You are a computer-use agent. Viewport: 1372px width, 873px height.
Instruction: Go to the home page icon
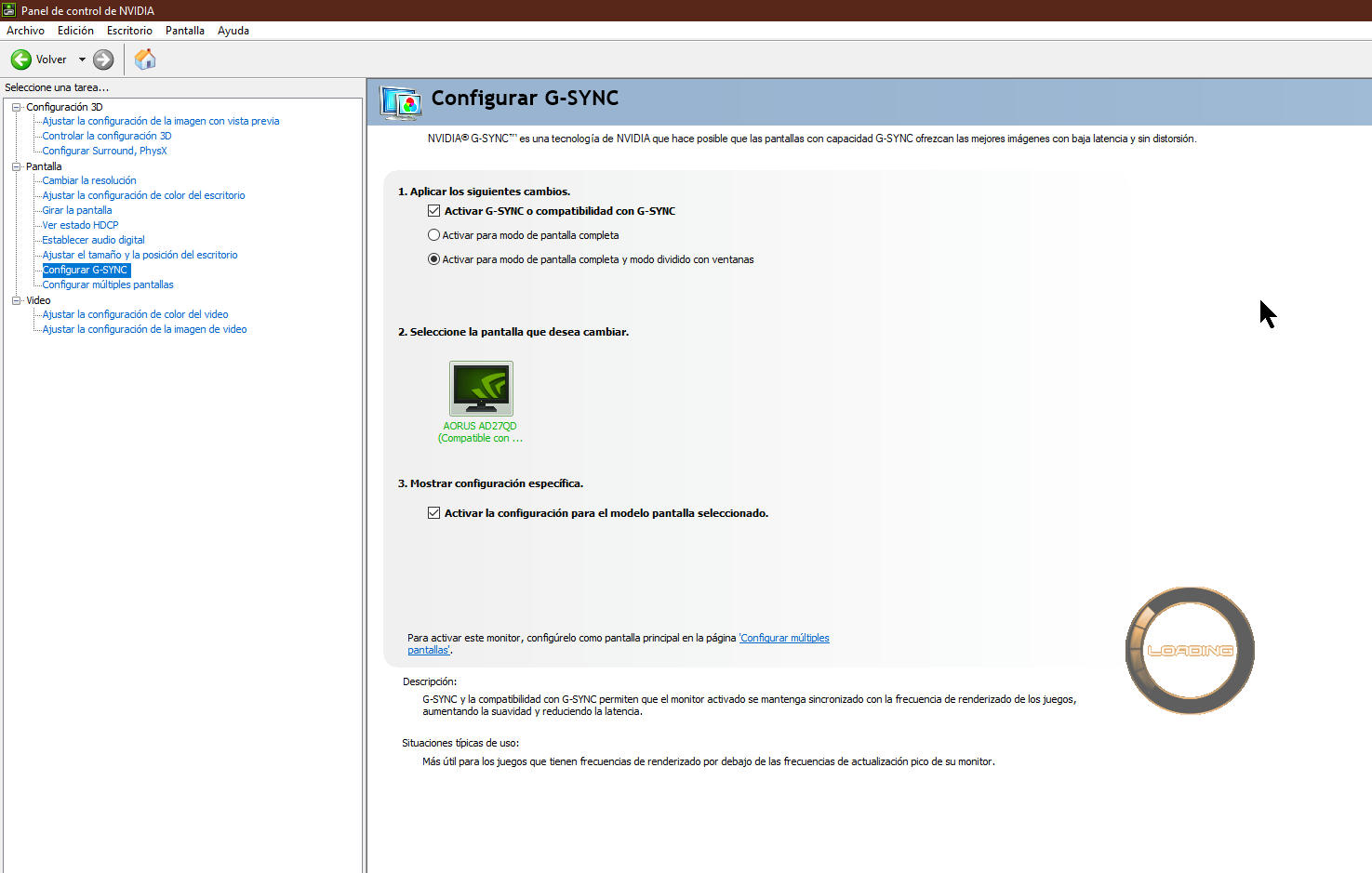coord(145,60)
